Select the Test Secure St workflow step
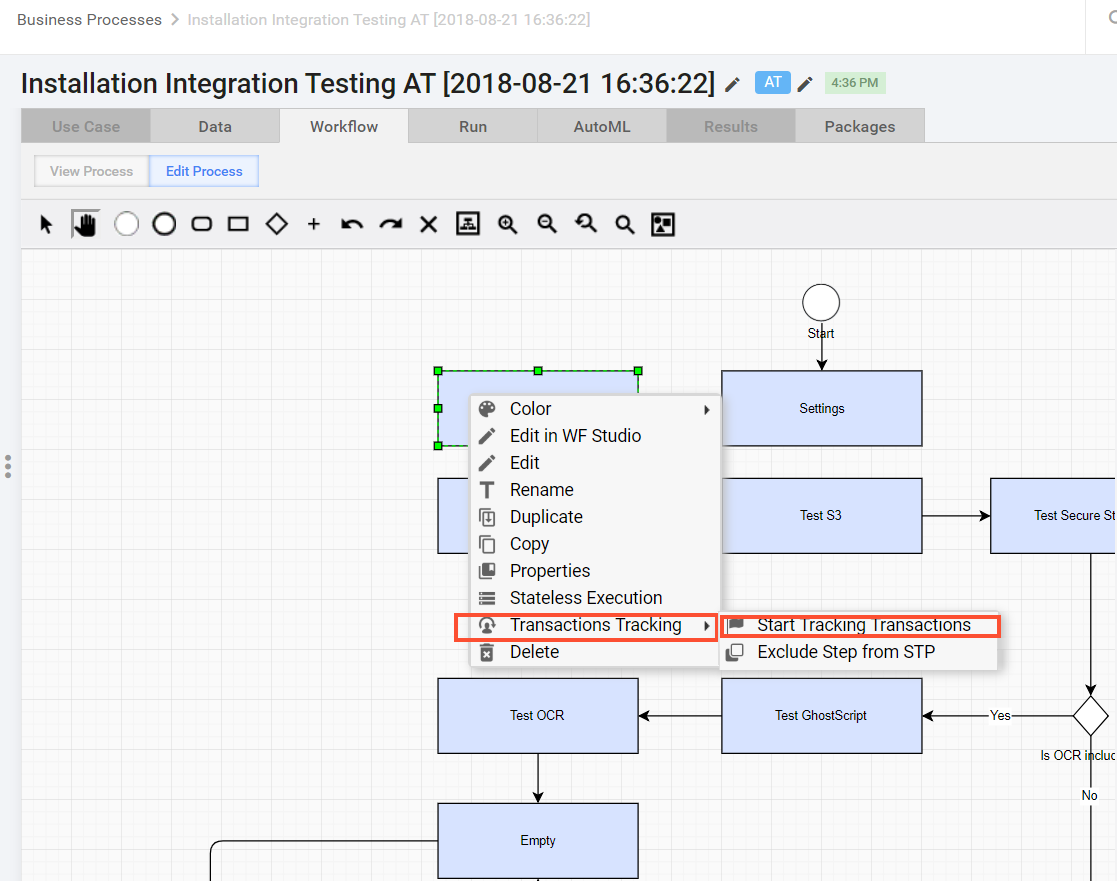 click(1053, 516)
